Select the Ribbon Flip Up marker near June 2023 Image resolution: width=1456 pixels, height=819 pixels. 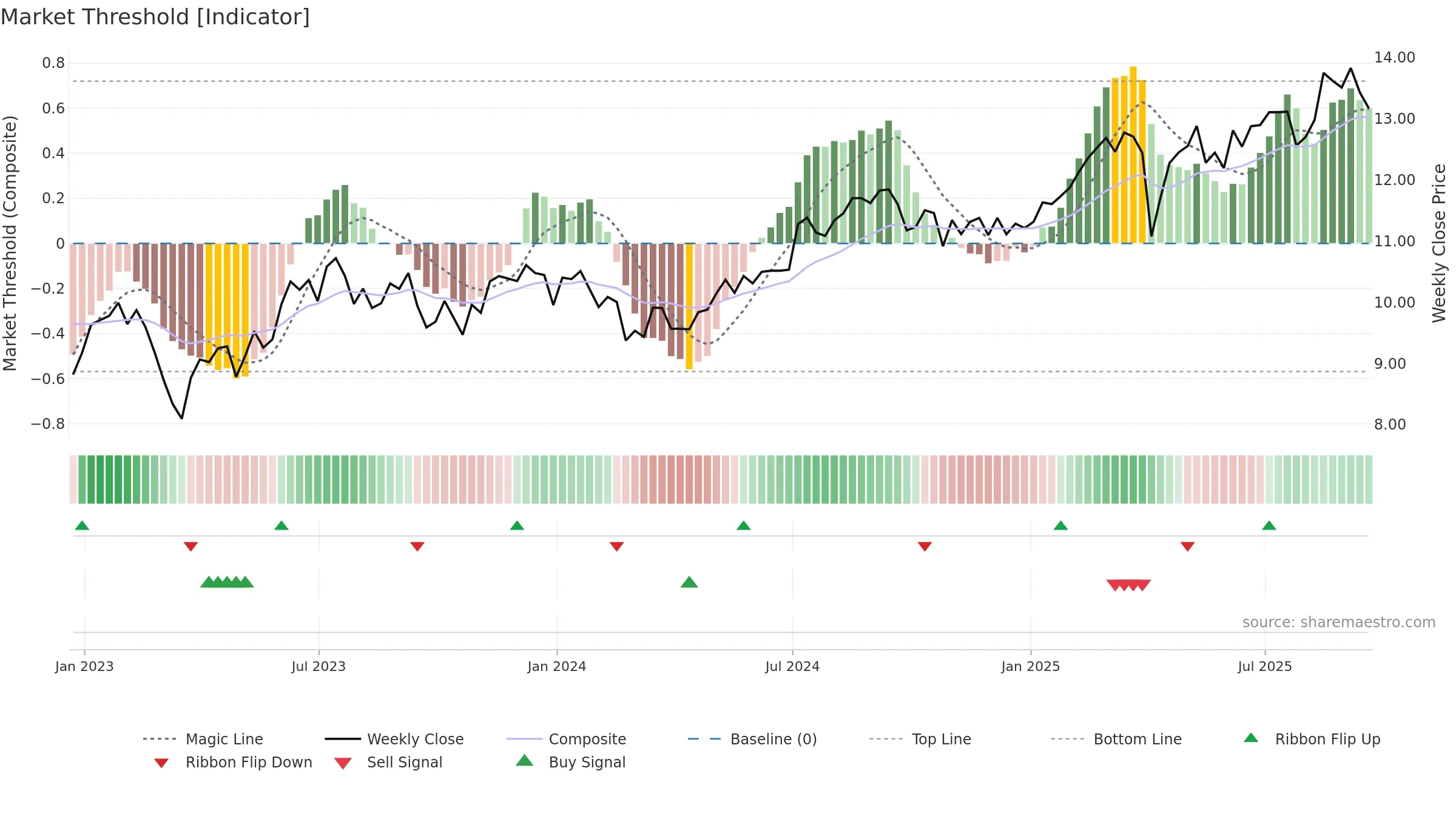click(x=281, y=525)
